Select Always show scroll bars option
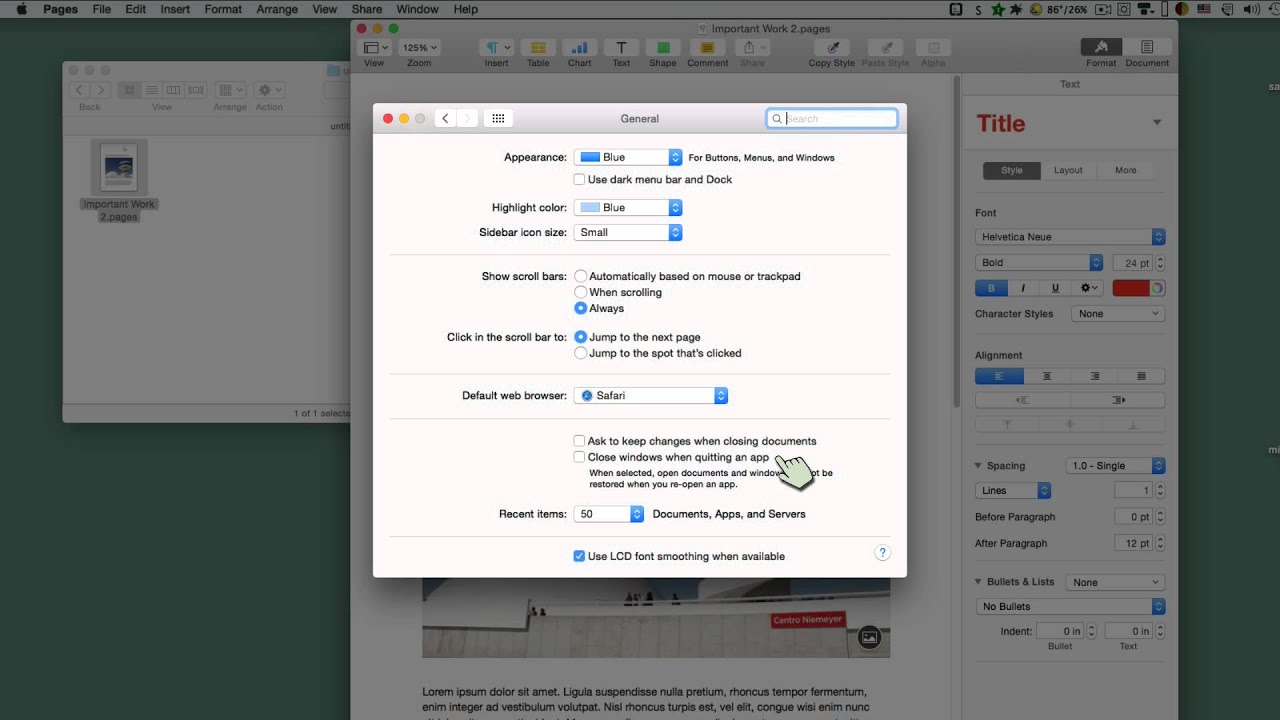Image resolution: width=1280 pixels, height=720 pixels. (581, 308)
